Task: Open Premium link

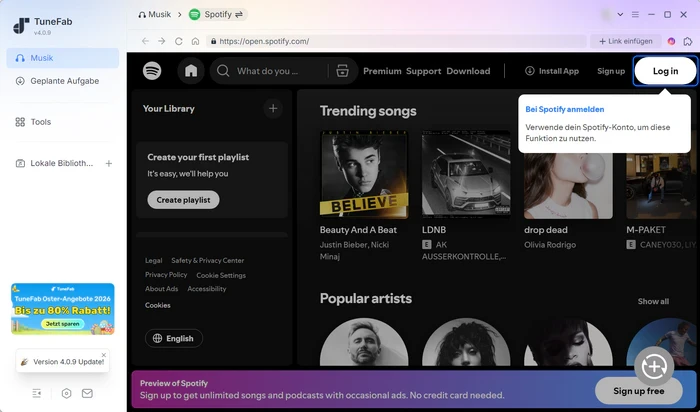Action: click(x=382, y=71)
